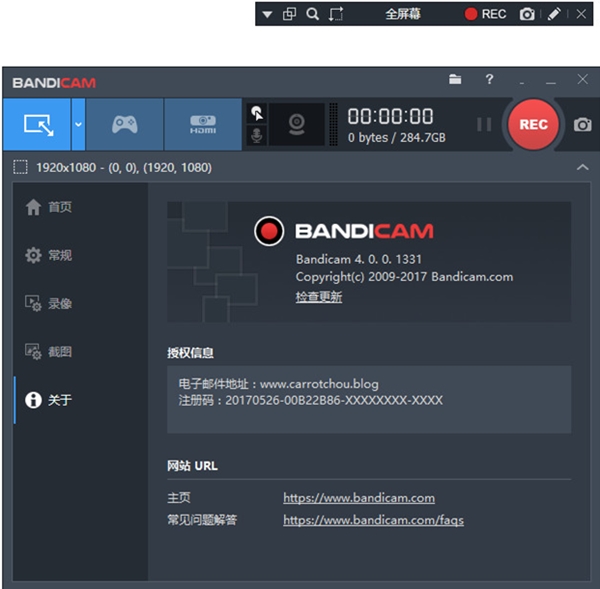Click the pause recording button
The image size is (600, 589).
coord(484,124)
